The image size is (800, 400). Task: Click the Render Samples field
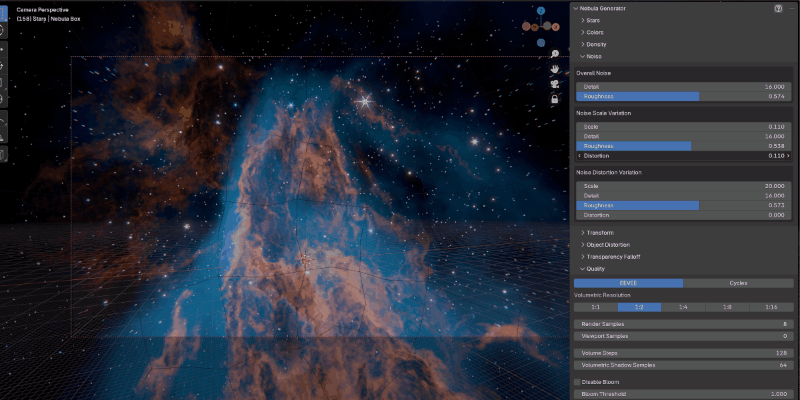pos(684,324)
